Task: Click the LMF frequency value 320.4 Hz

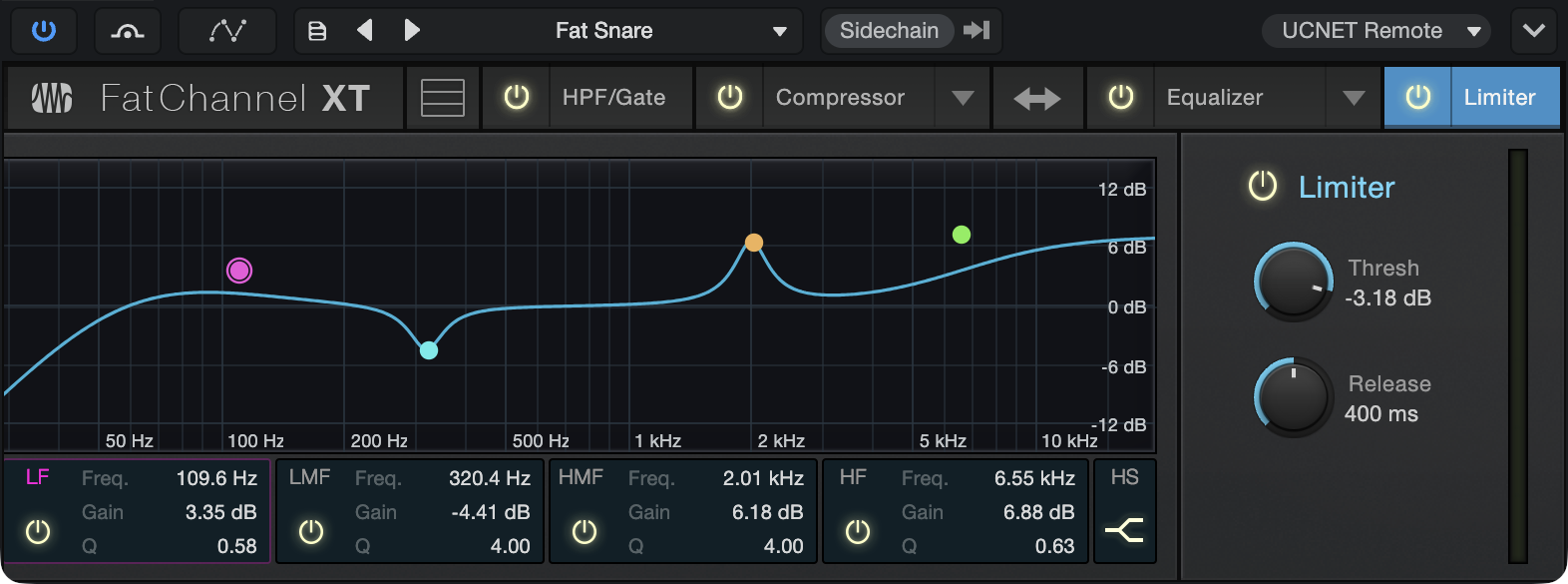Action: click(x=490, y=478)
